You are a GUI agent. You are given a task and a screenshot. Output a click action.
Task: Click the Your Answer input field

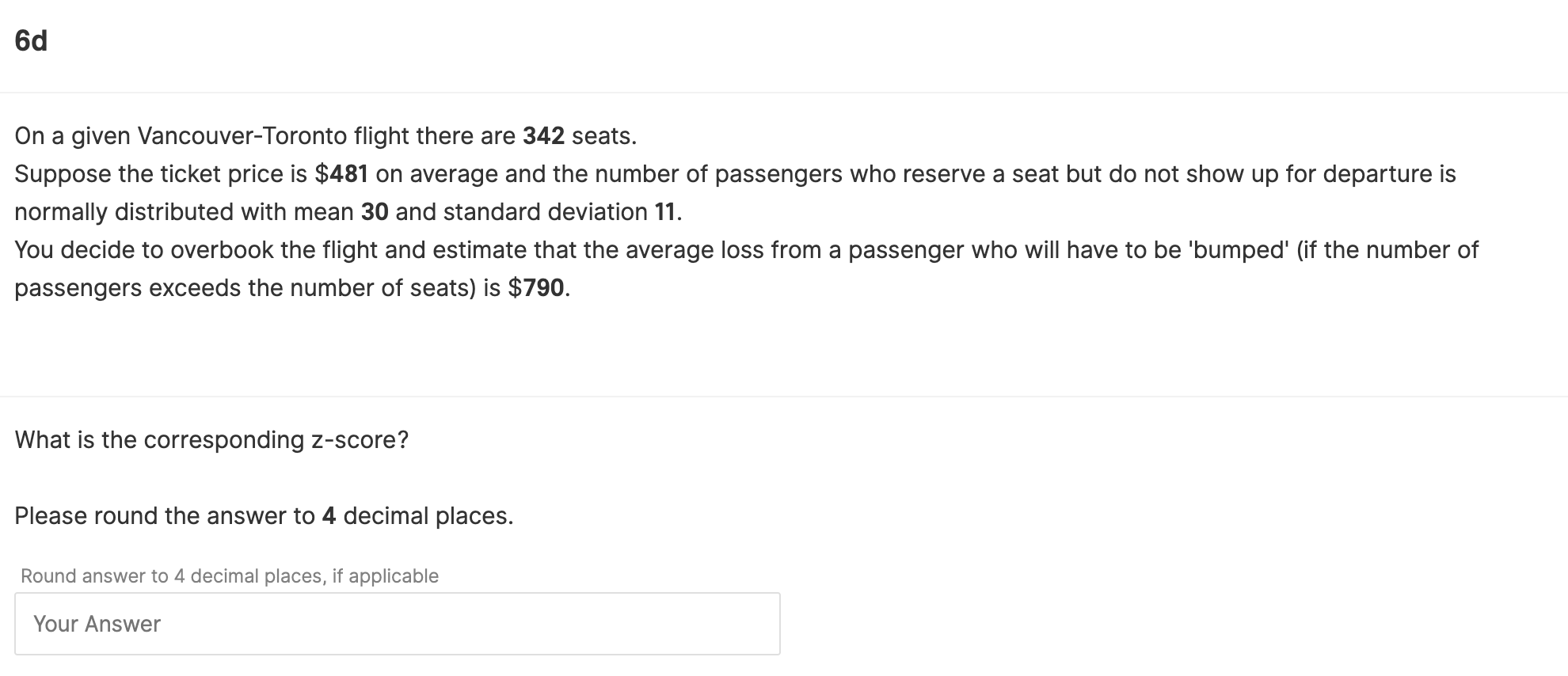click(x=397, y=624)
